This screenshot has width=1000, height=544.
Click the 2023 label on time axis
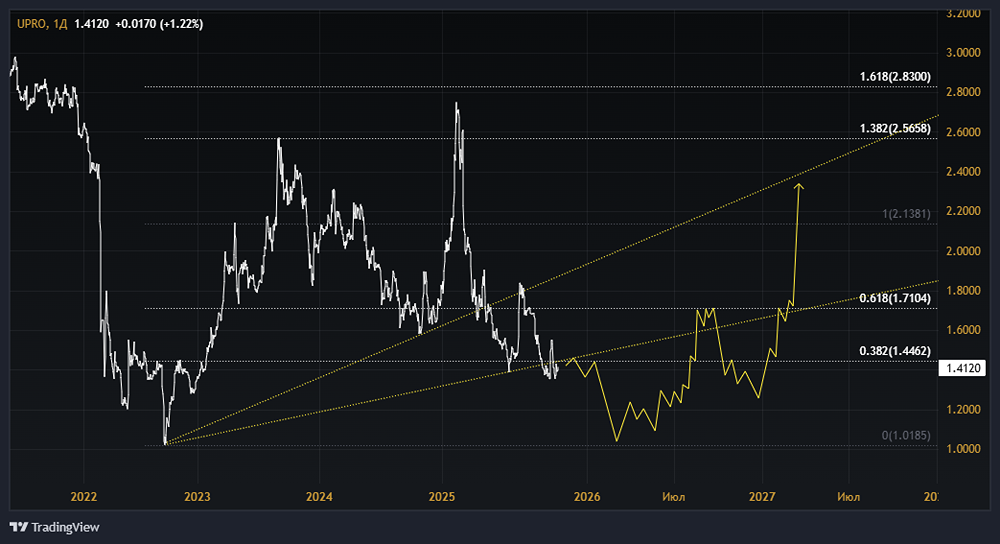(197, 497)
